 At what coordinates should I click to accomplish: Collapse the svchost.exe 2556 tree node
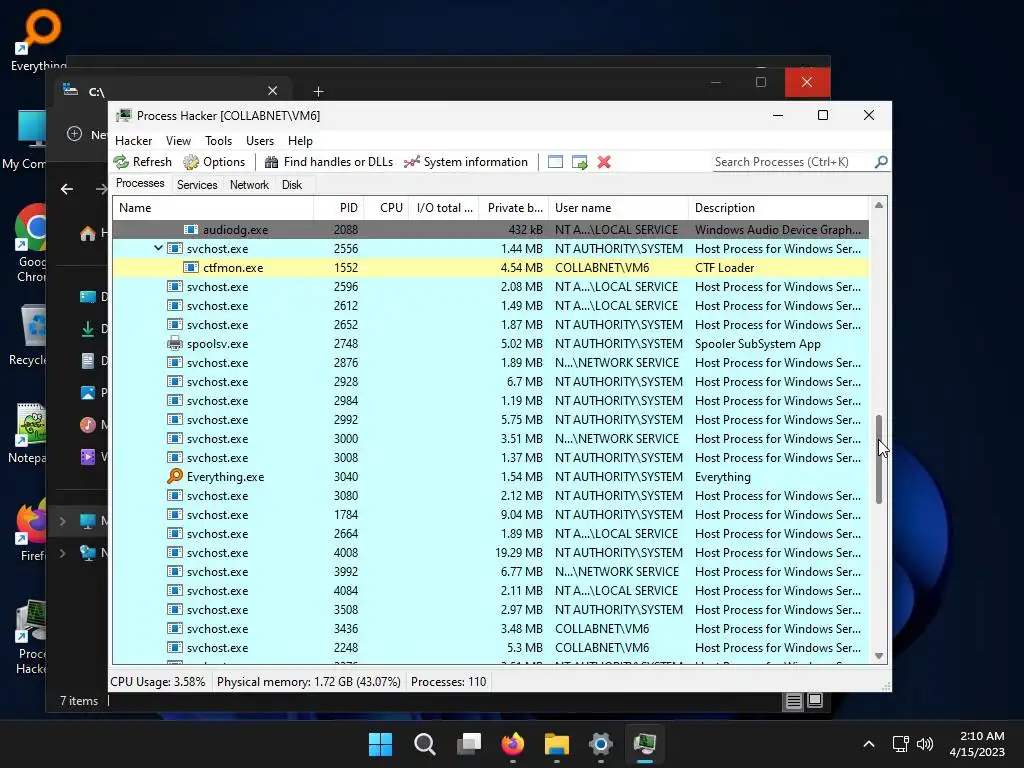[158, 248]
